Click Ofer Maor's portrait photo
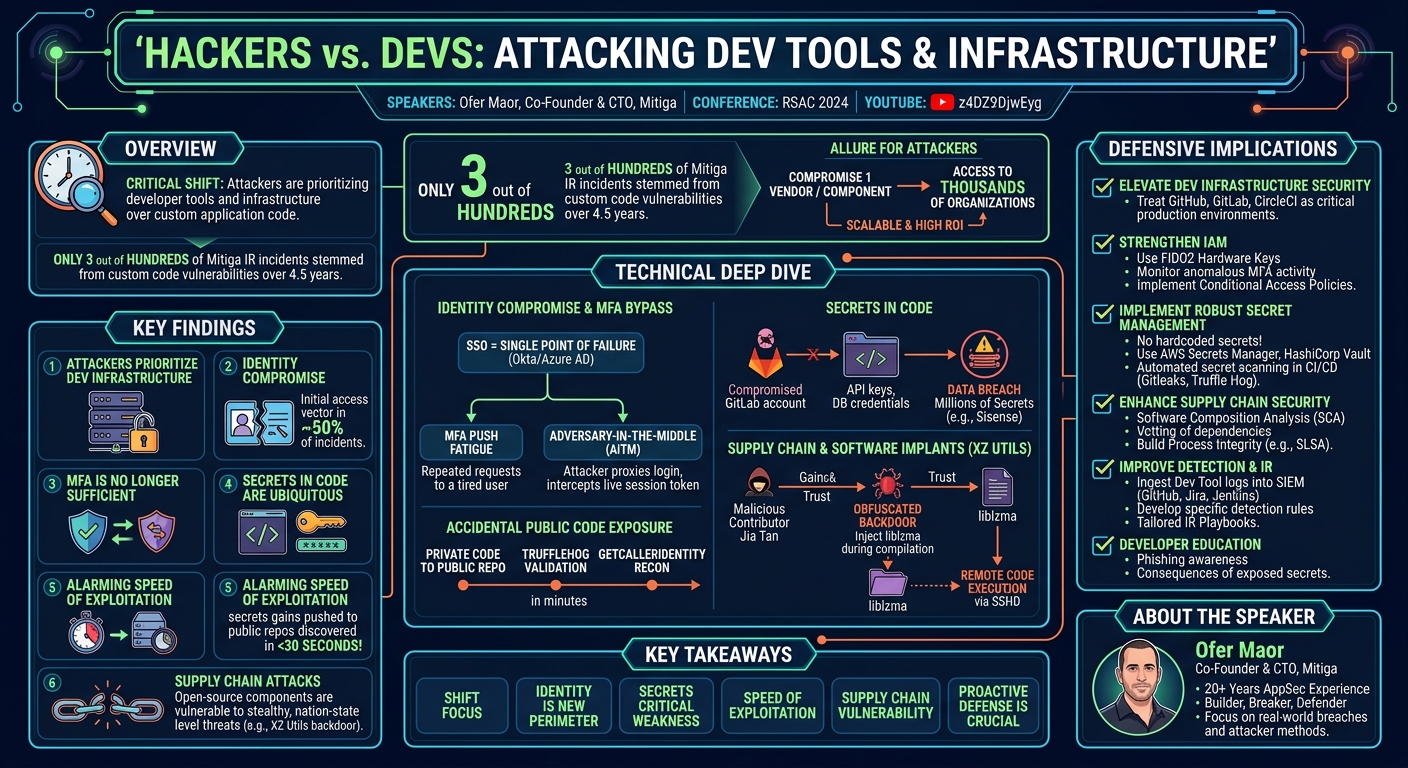The image size is (1408, 768). (1138, 686)
